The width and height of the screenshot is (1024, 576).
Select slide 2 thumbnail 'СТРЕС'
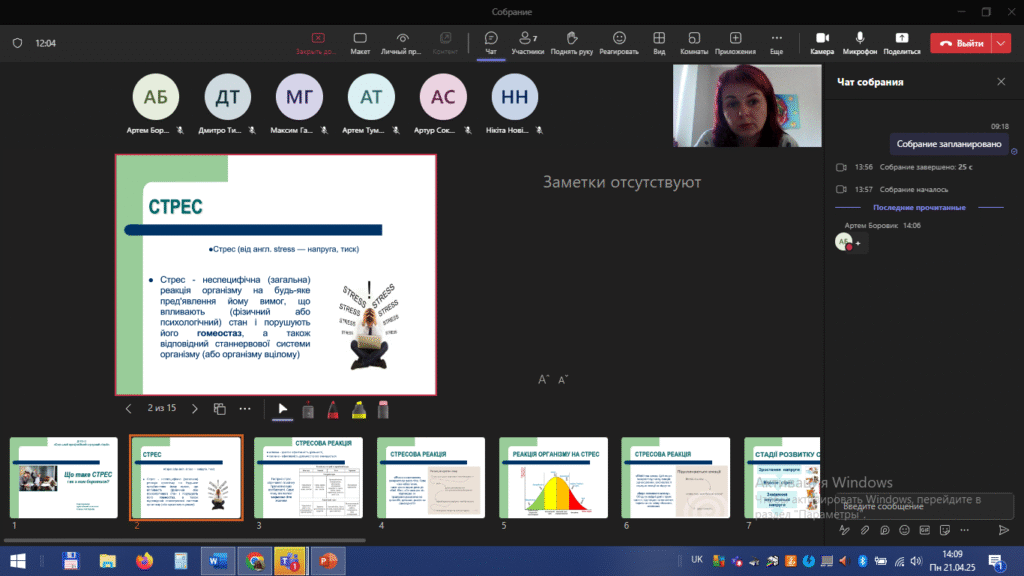coord(186,477)
